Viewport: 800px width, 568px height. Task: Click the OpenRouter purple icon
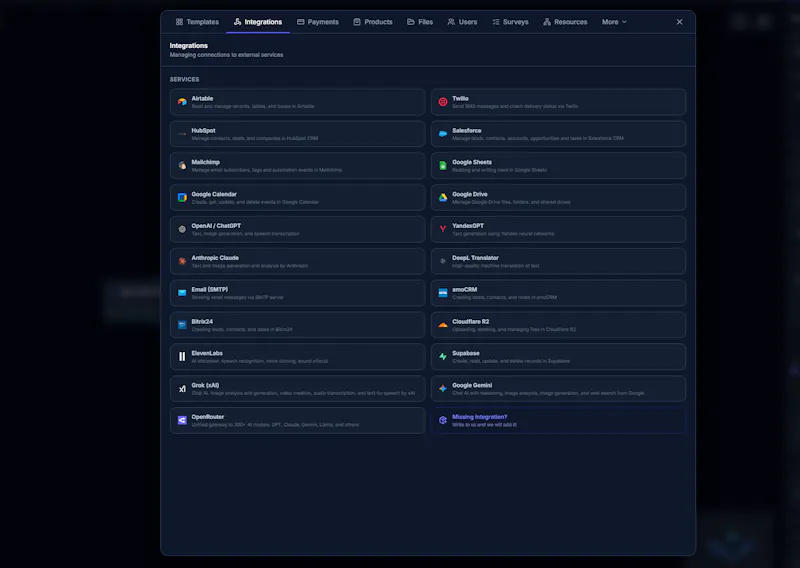pyautogui.click(x=182, y=421)
